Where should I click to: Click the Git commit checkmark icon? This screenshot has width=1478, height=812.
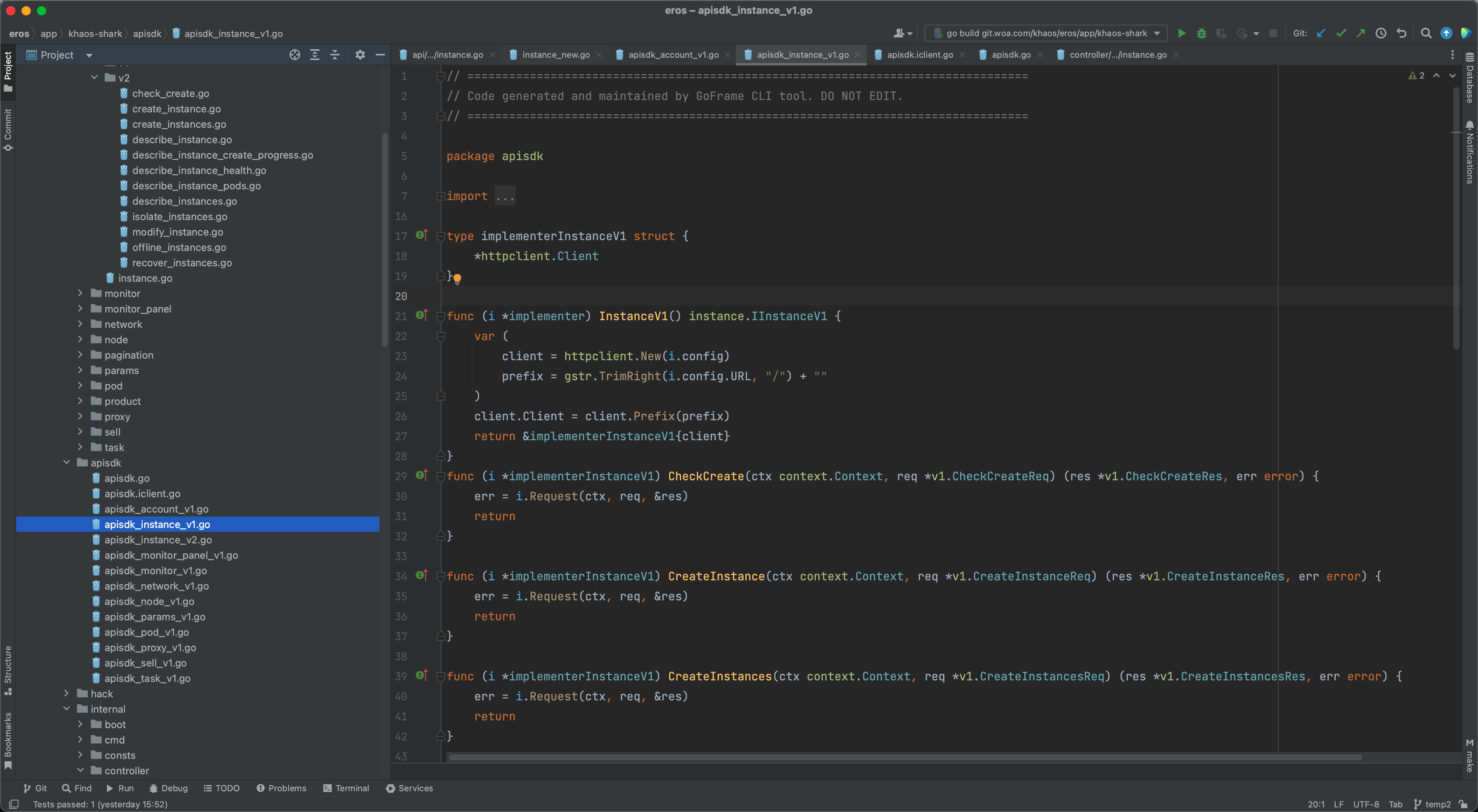coord(1341,33)
